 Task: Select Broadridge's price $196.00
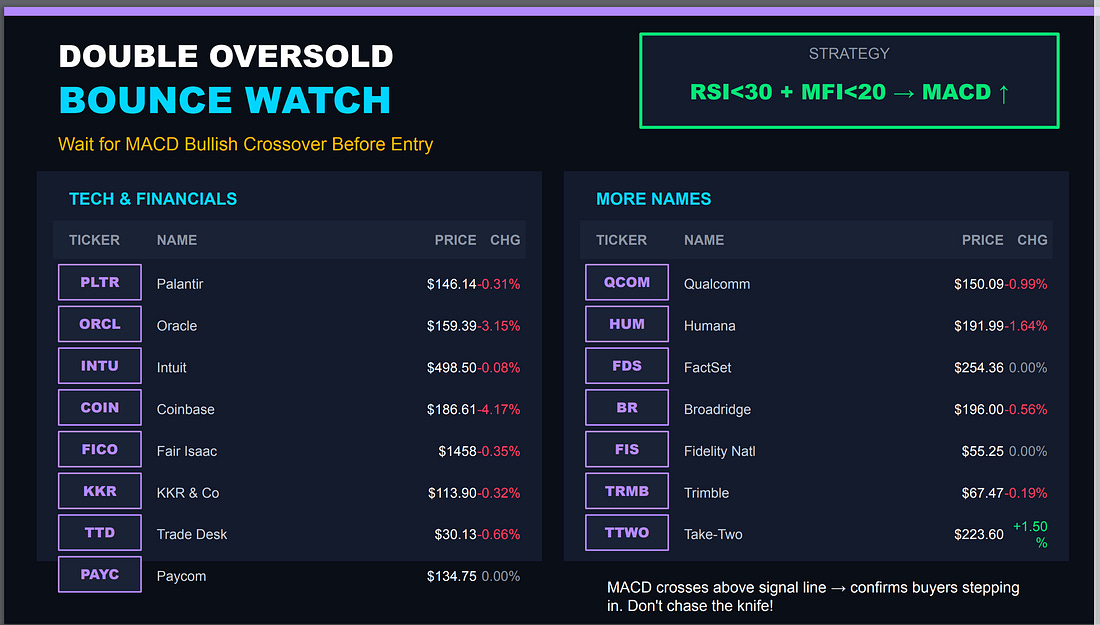point(979,409)
